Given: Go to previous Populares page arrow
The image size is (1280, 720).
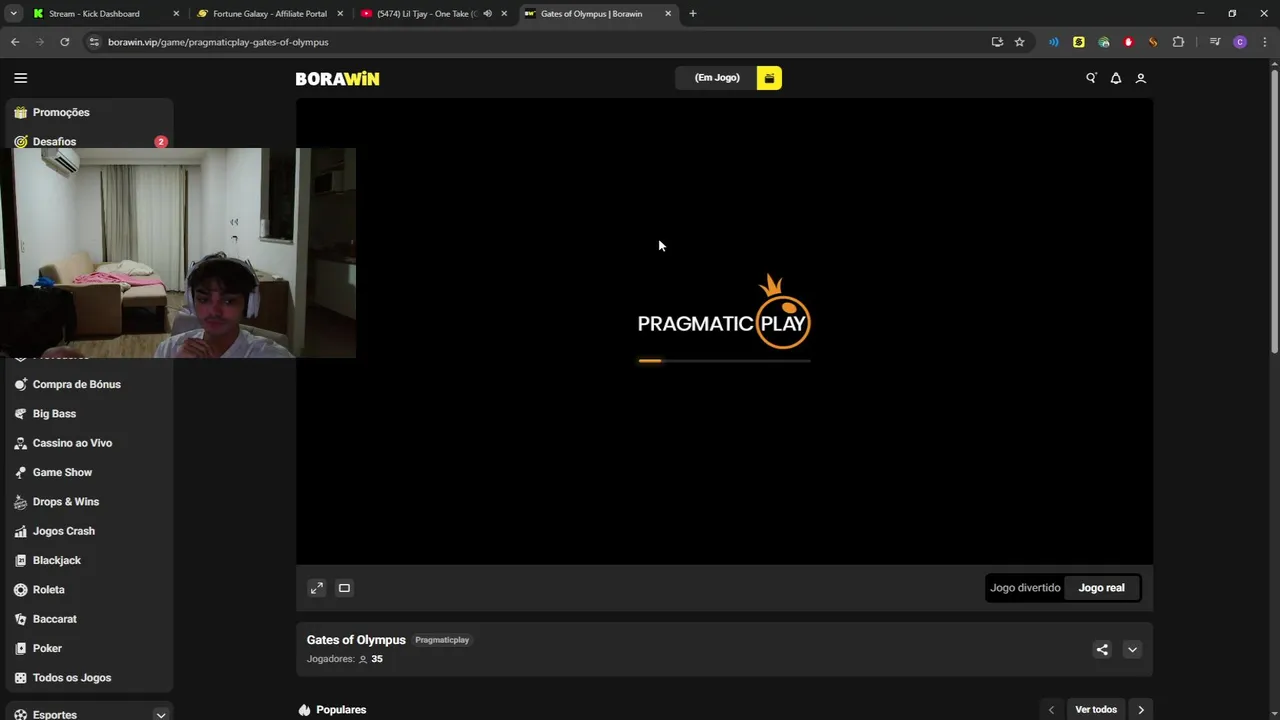Looking at the screenshot, I should click(1051, 710).
